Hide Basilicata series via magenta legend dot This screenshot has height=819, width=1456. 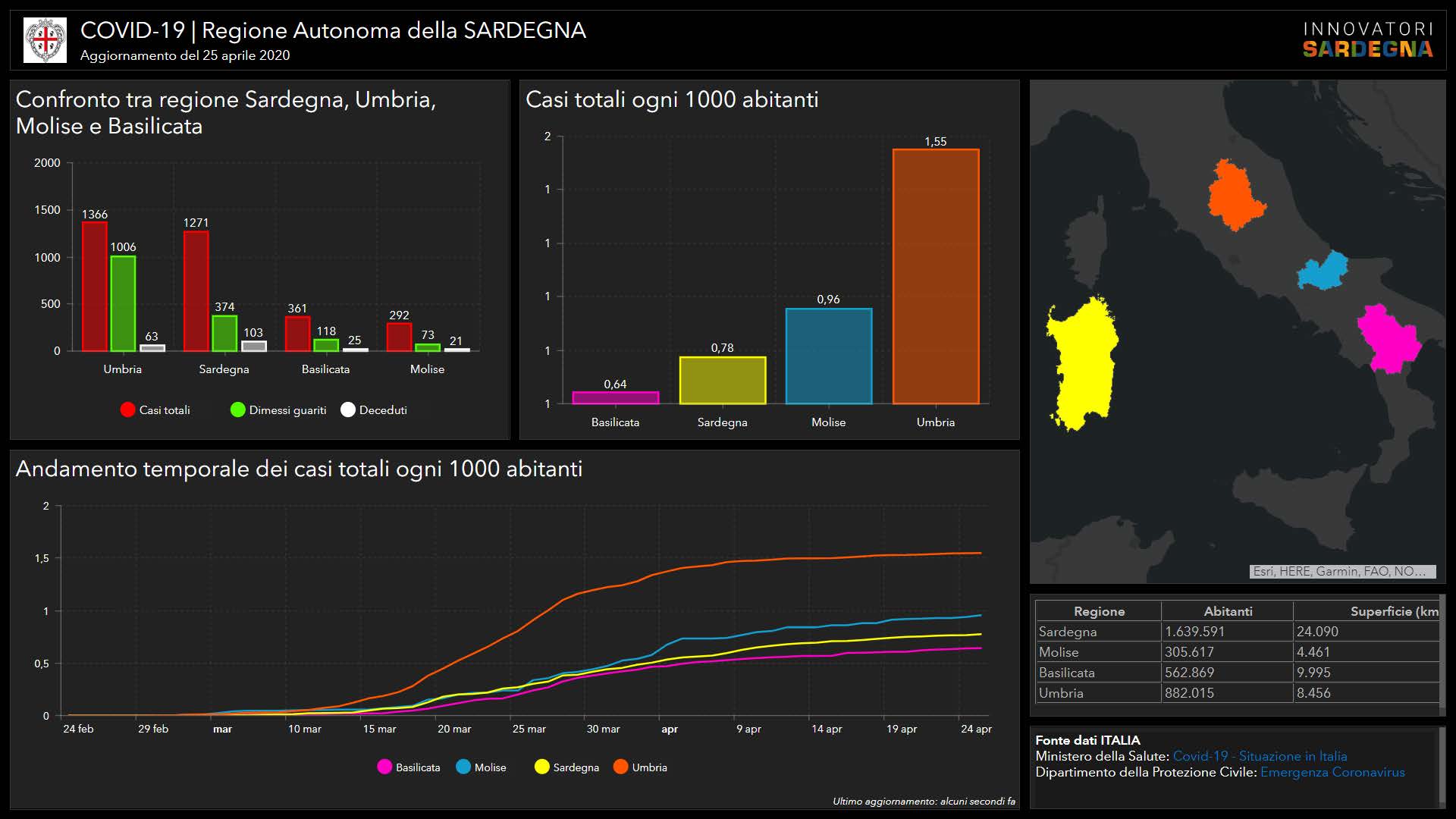[x=384, y=767]
